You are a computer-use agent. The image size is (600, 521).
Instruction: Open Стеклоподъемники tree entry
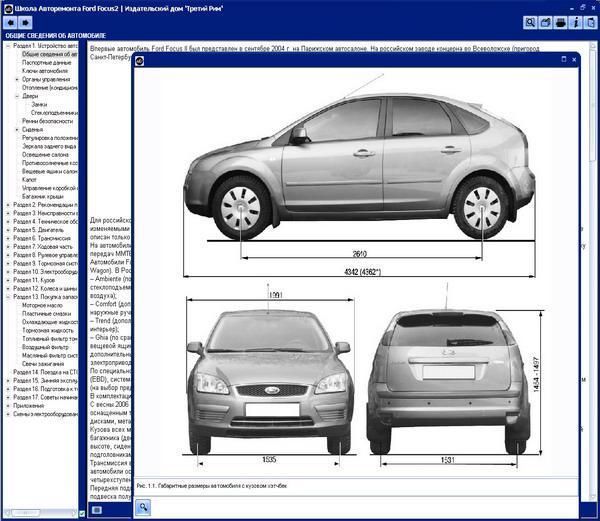tap(54, 112)
